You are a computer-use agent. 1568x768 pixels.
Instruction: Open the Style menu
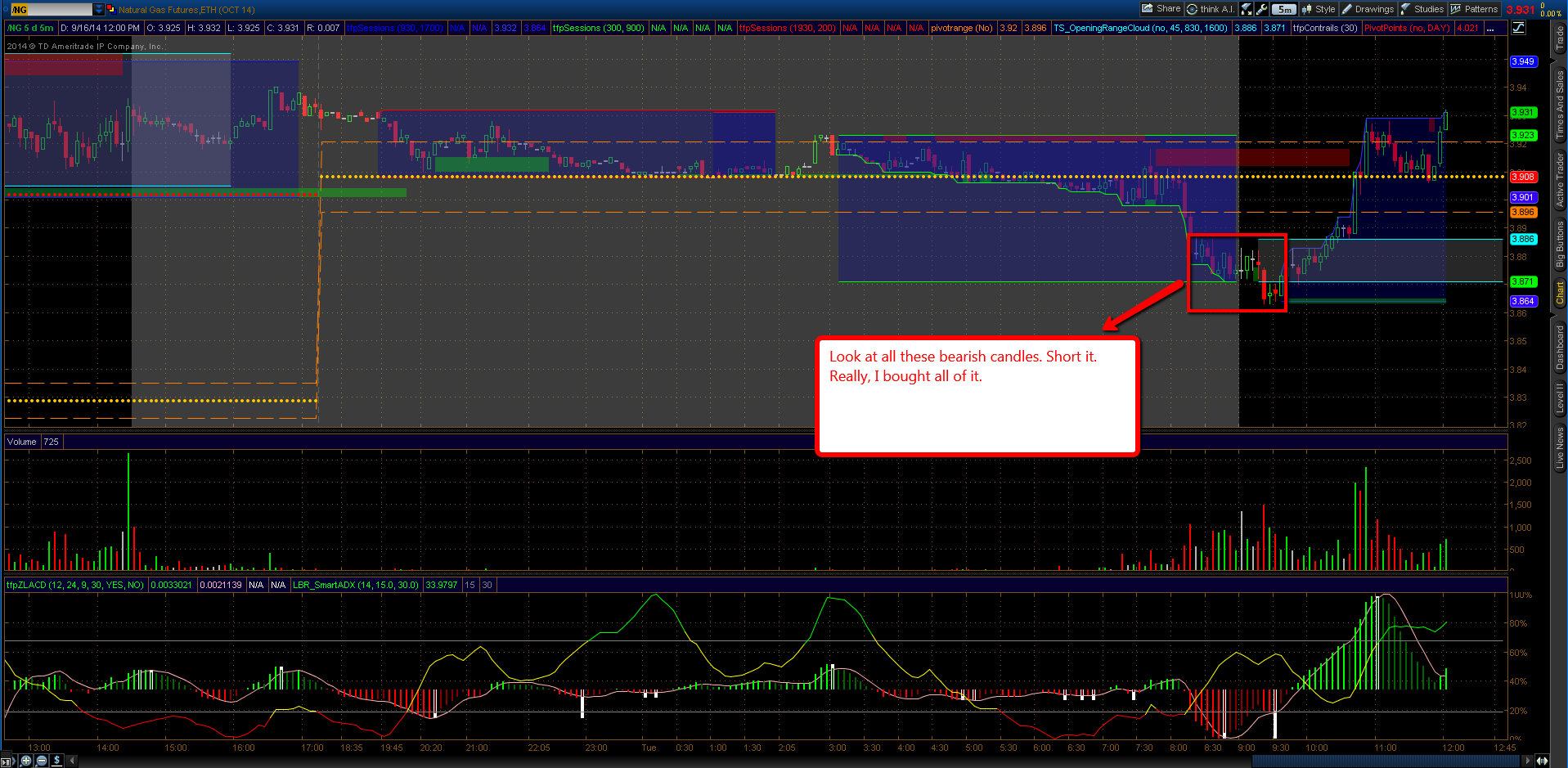pos(1319,9)
